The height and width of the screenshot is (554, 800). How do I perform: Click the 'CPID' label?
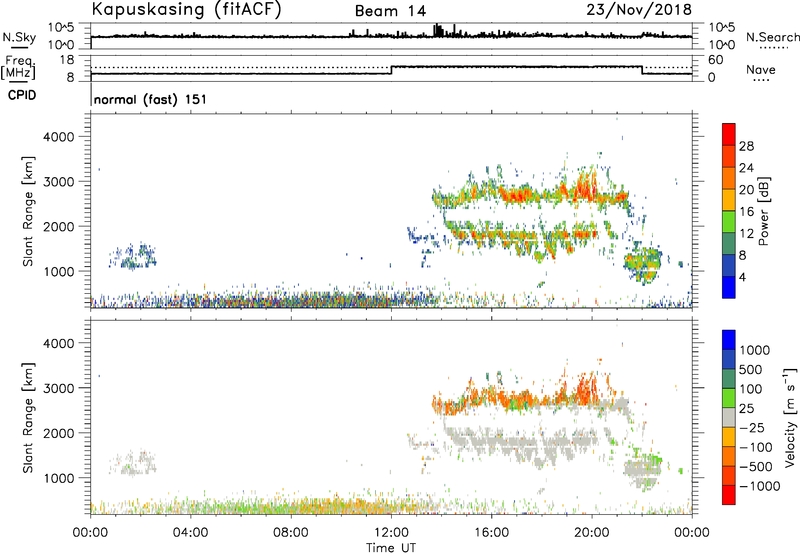click(x=22, y=95)
